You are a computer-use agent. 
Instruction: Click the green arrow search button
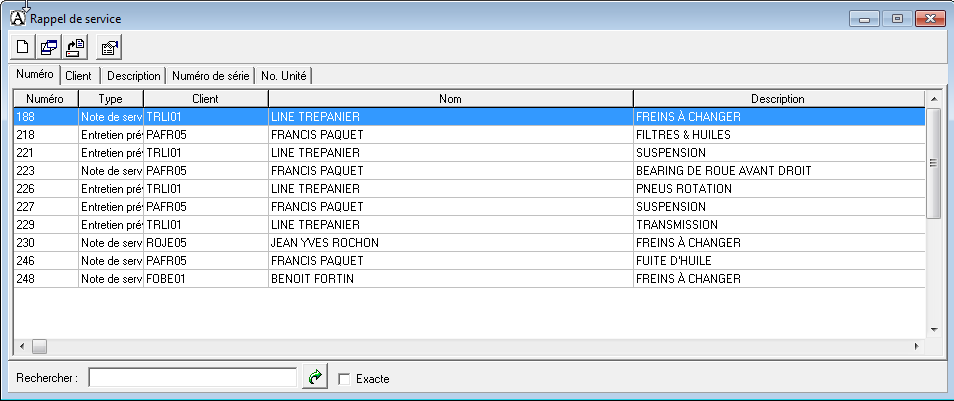point(315,378)
